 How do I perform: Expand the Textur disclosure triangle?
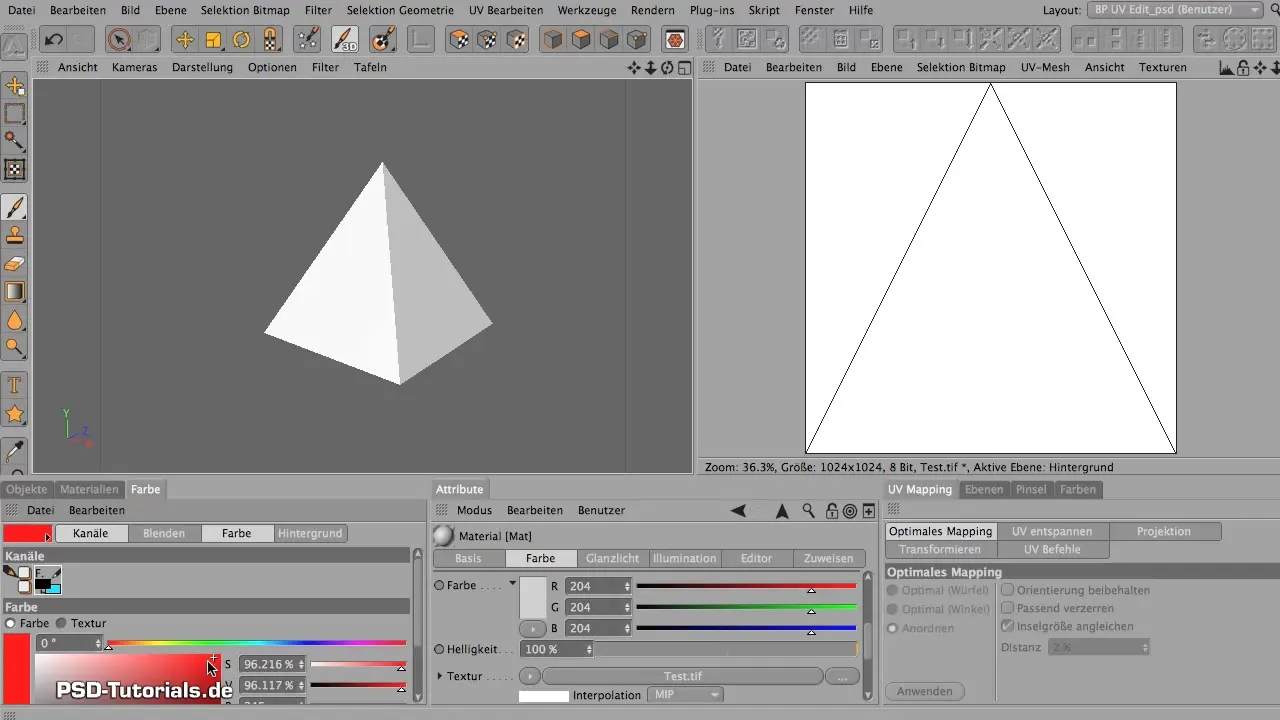pyautogui.click(x=439, y=676)
